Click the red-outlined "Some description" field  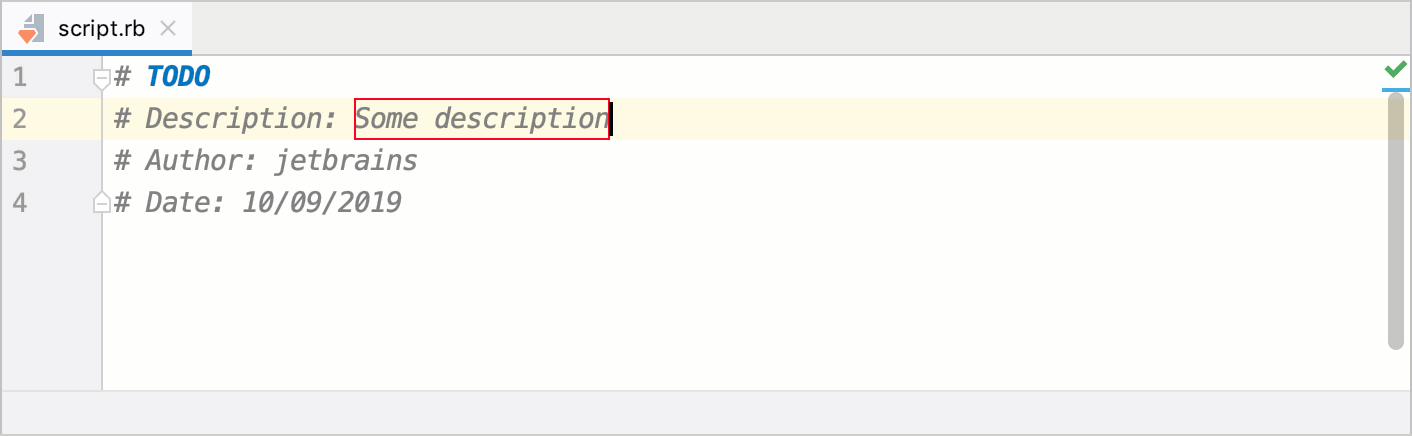[481, 119]
